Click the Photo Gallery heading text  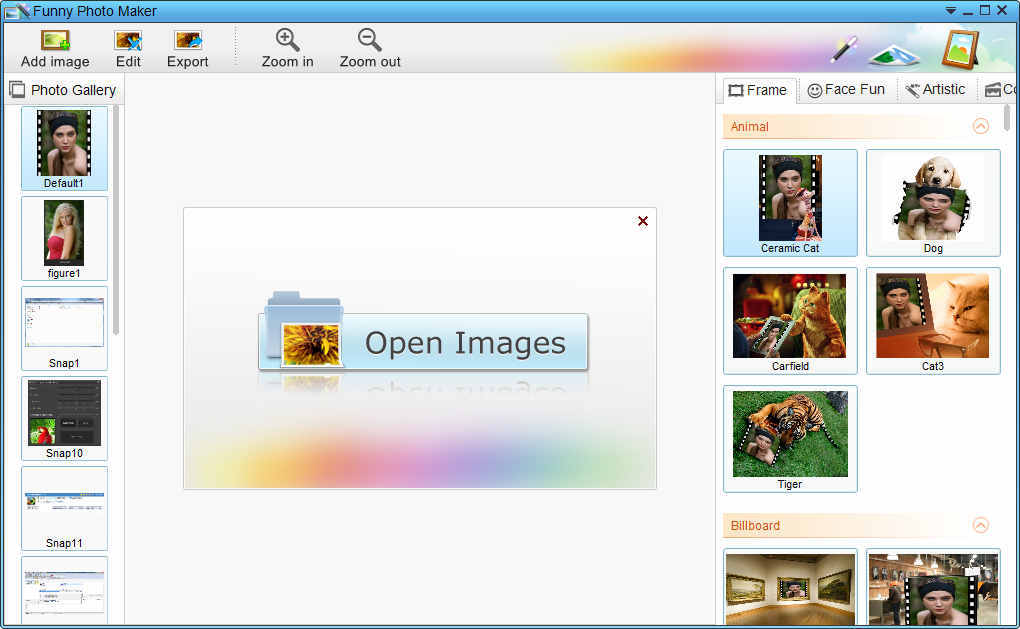pos(74,90)
